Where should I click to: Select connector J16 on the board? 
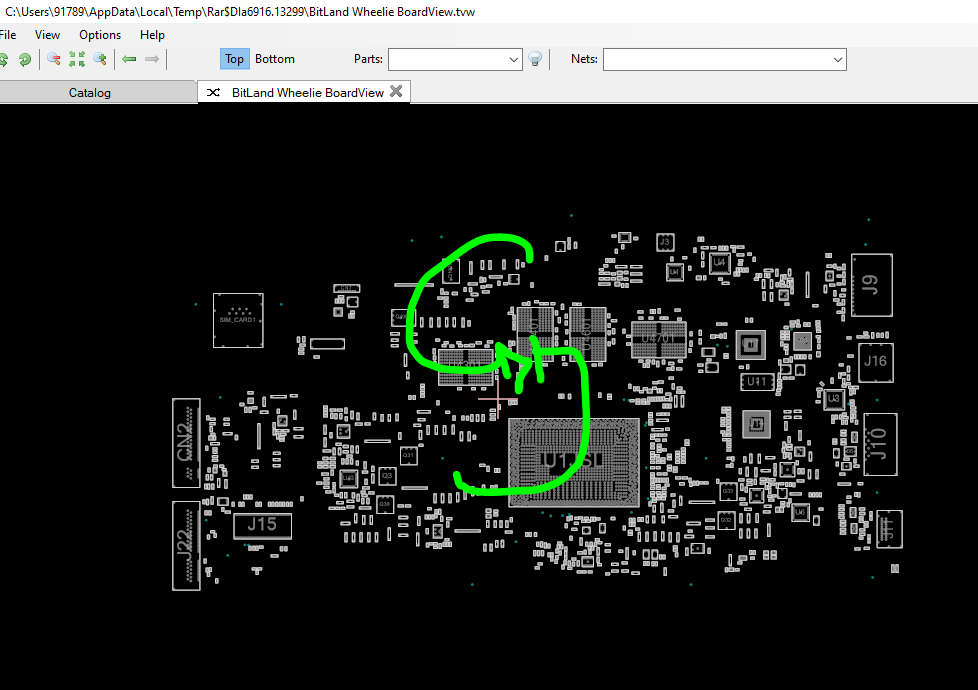coord(876,362)
